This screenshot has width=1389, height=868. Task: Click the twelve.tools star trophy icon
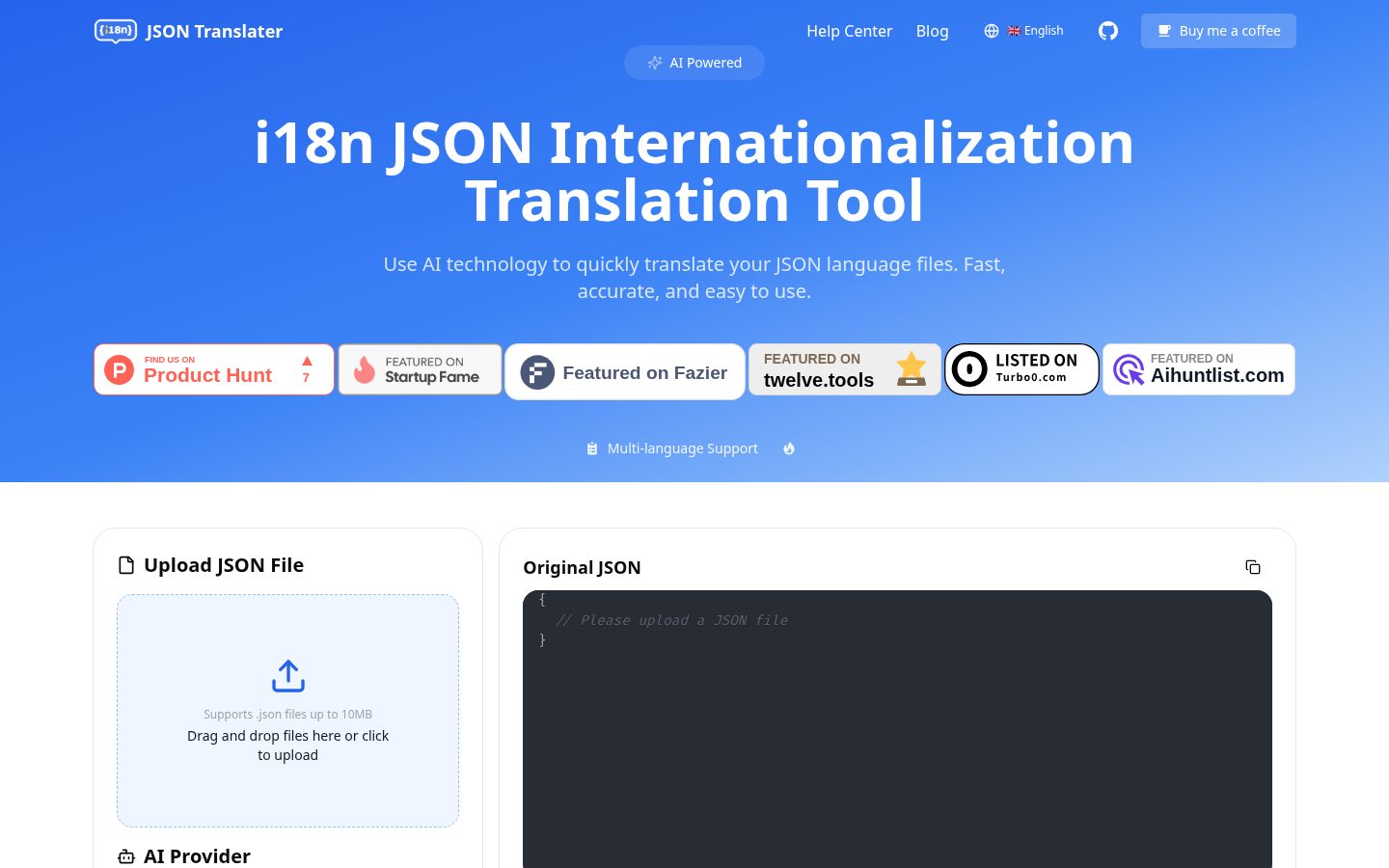click(911, 368)
